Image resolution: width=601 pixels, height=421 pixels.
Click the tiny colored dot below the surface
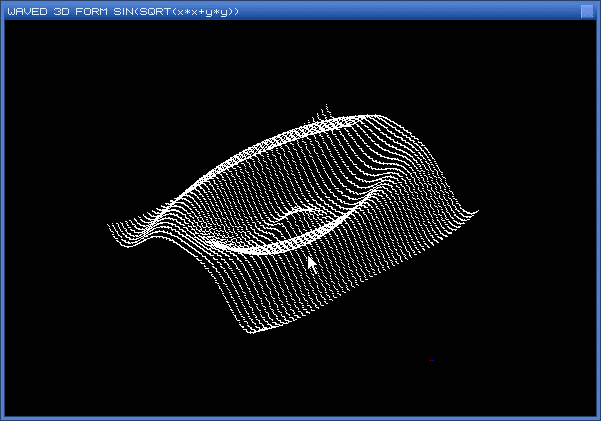[x=431, y=359]
